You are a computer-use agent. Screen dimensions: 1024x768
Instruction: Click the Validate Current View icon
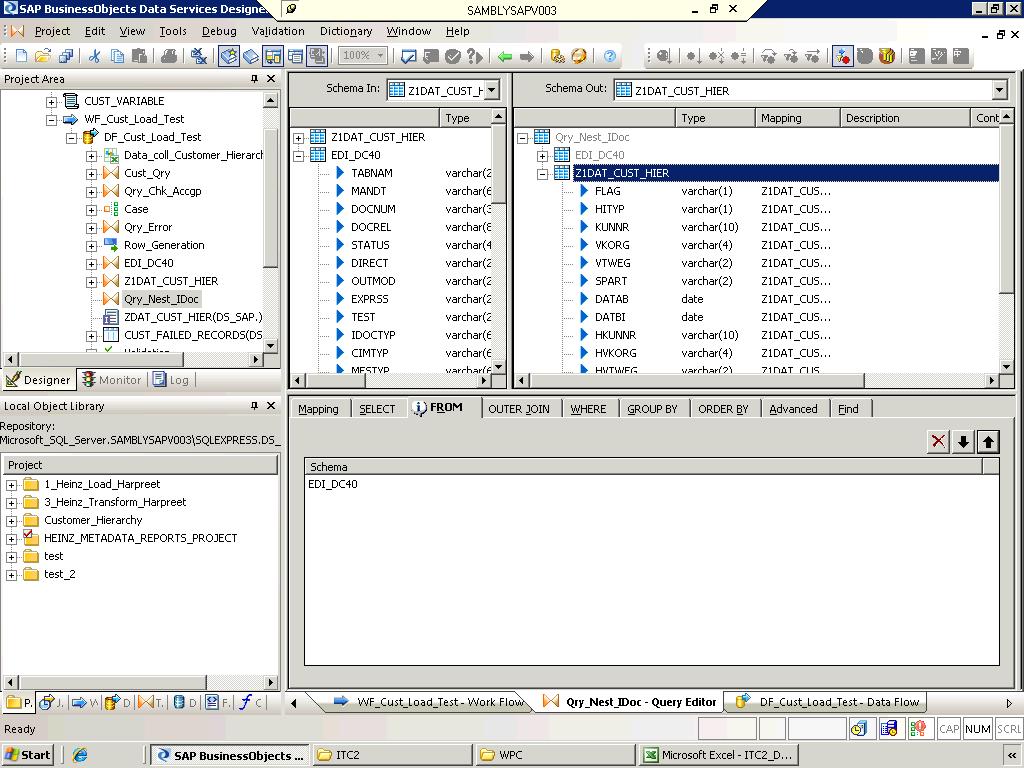pyautogui.click(x=409, y=56)
